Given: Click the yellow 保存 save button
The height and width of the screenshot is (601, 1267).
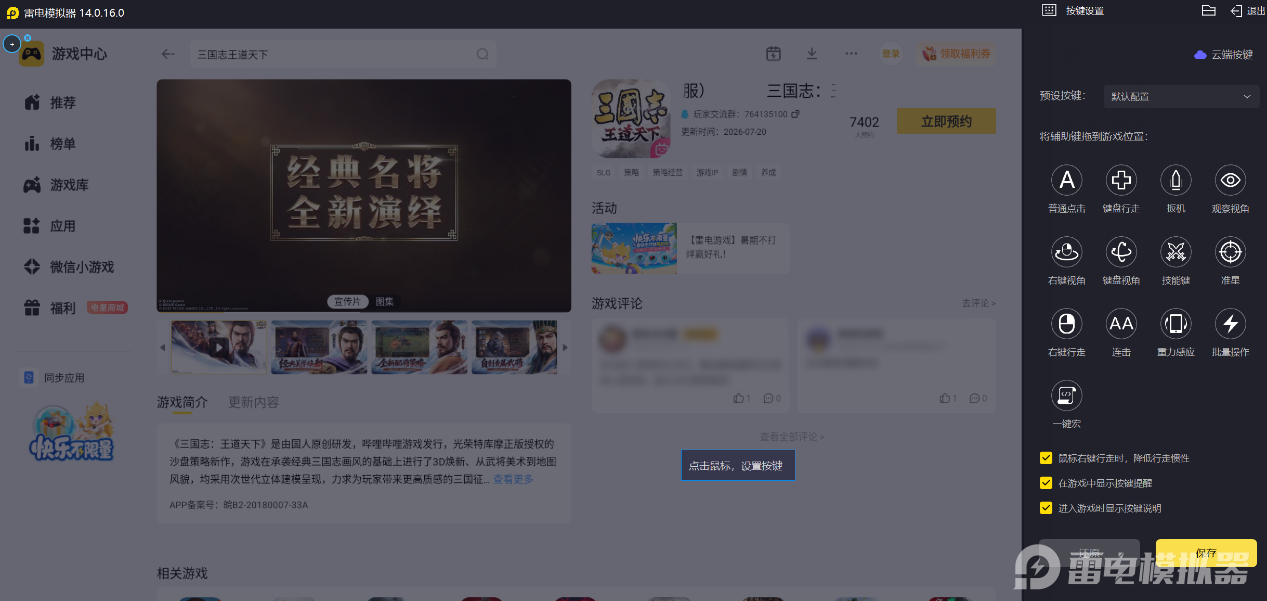Looking at the screenshot, I should [1206, 553].
